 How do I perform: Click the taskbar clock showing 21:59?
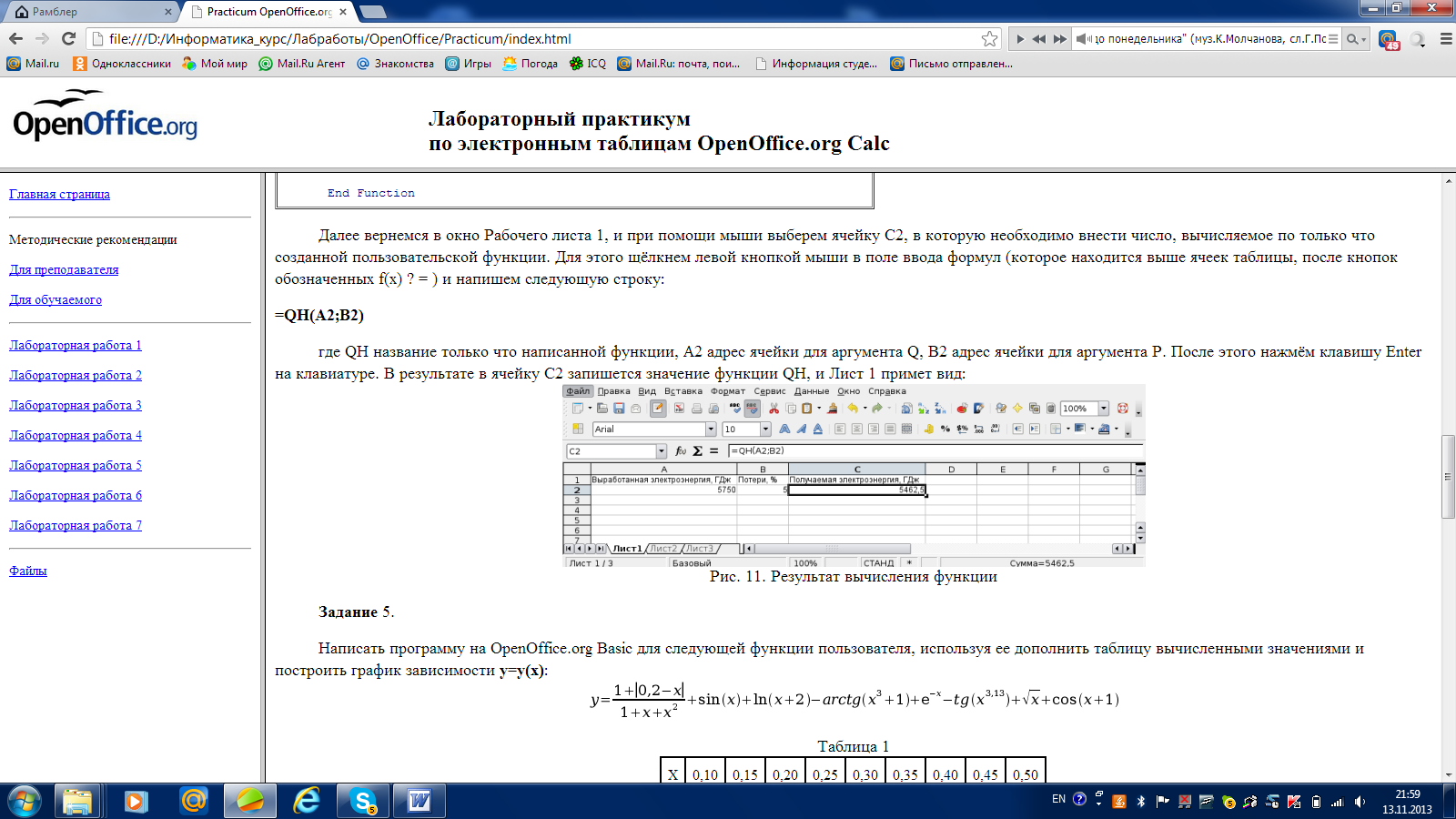[x=1407, y=802]
